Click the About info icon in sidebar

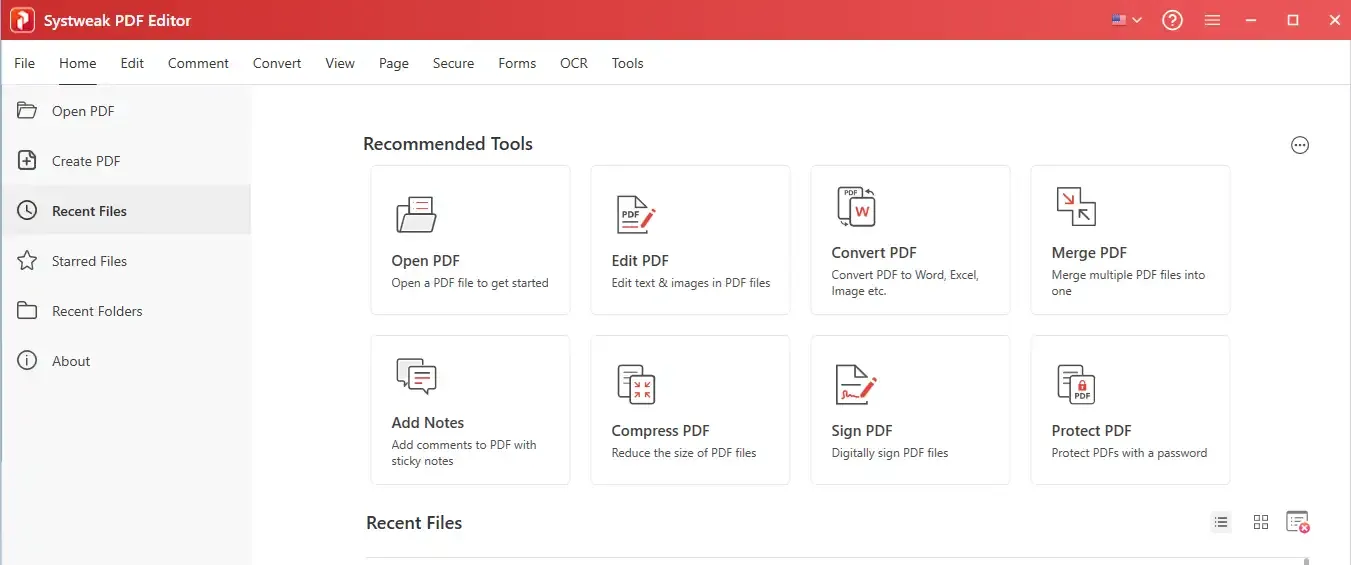[x=27, y=360]
